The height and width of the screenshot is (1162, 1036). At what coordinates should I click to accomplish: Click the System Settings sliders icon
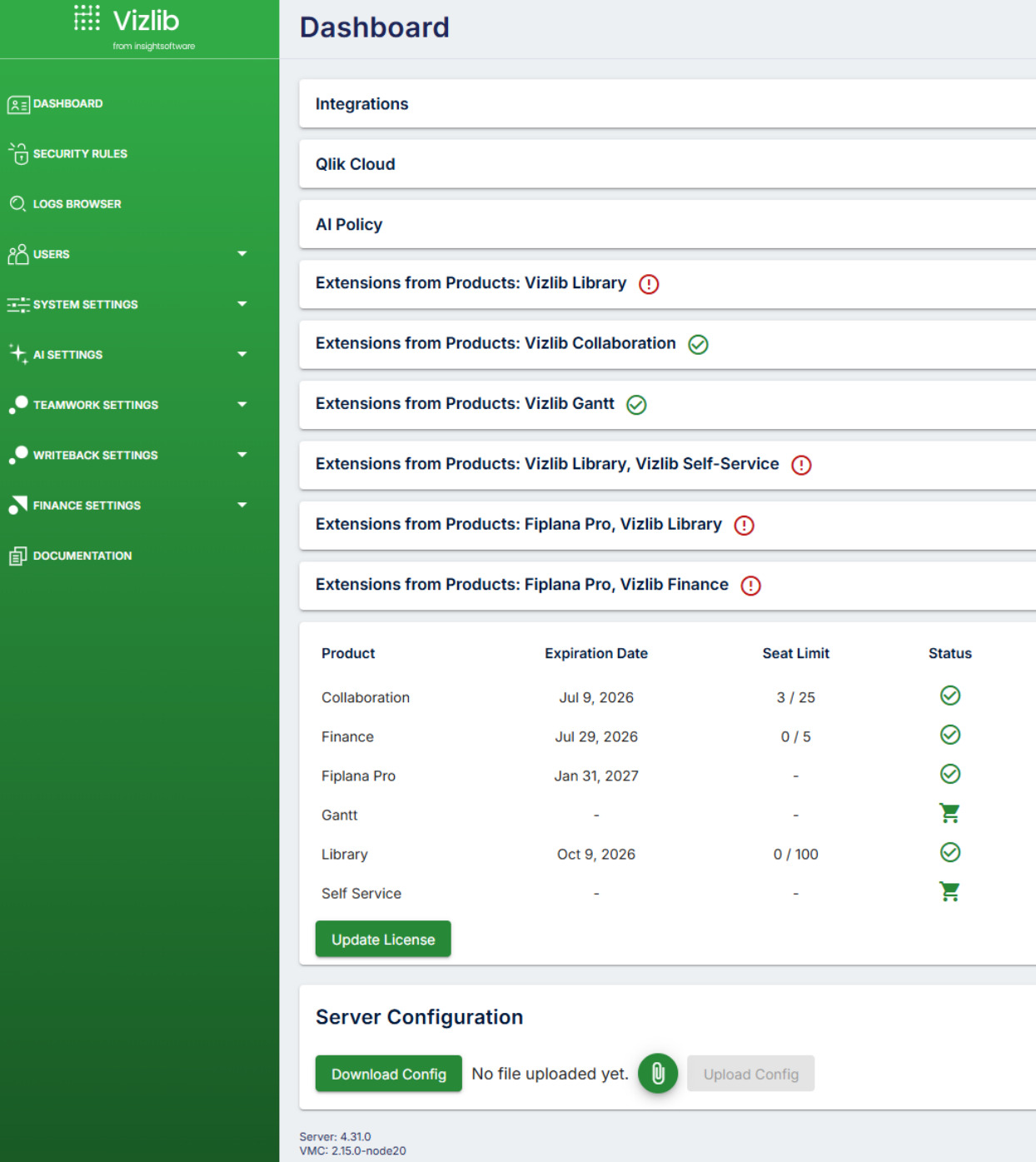tap(18, 304)
